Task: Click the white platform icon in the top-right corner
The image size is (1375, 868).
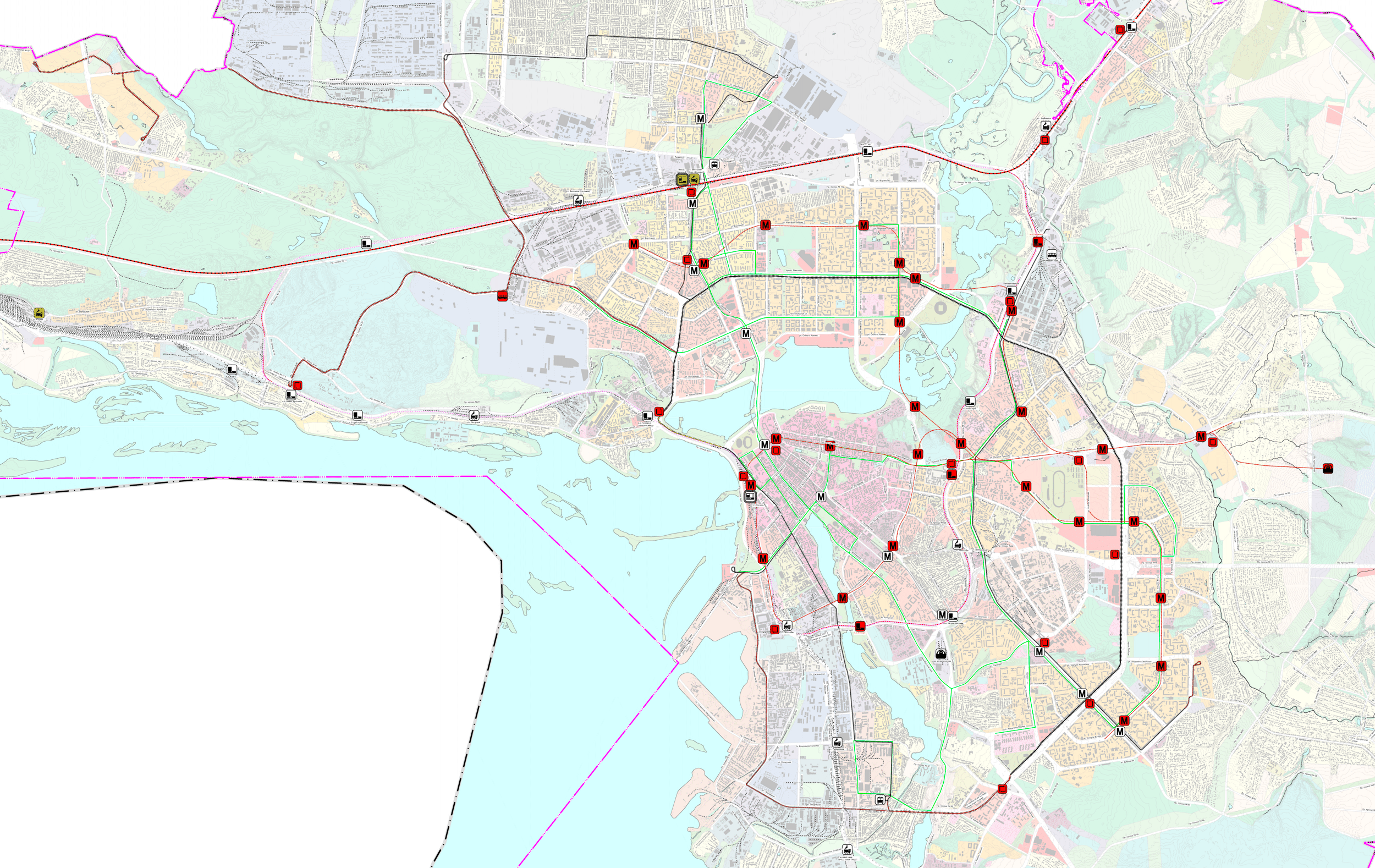Action: [x=1131, y=27]
